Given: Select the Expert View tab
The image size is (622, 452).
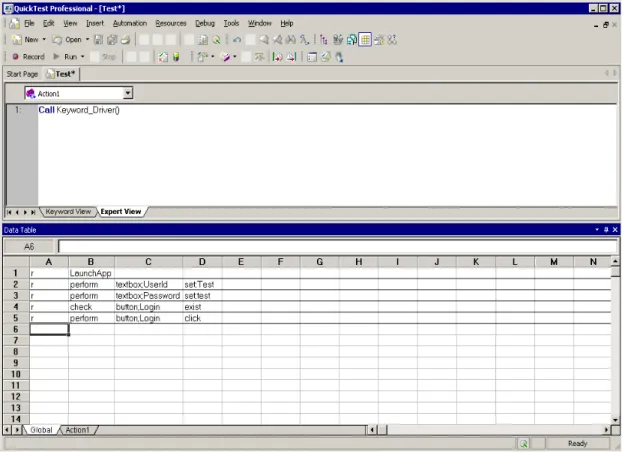Looking at the screenshot, I should pyautogui.click(x=121, y=212).
